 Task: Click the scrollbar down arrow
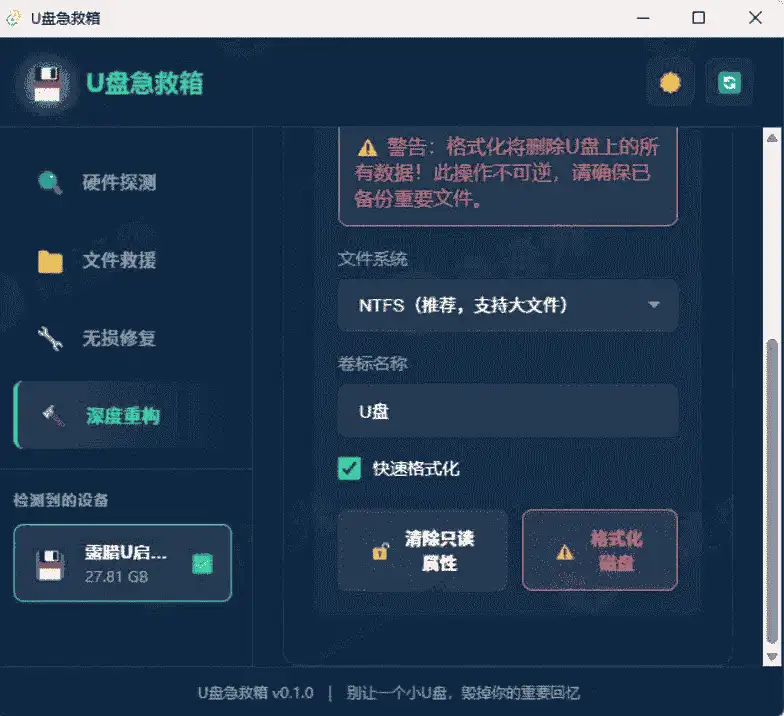coord(772,656)
